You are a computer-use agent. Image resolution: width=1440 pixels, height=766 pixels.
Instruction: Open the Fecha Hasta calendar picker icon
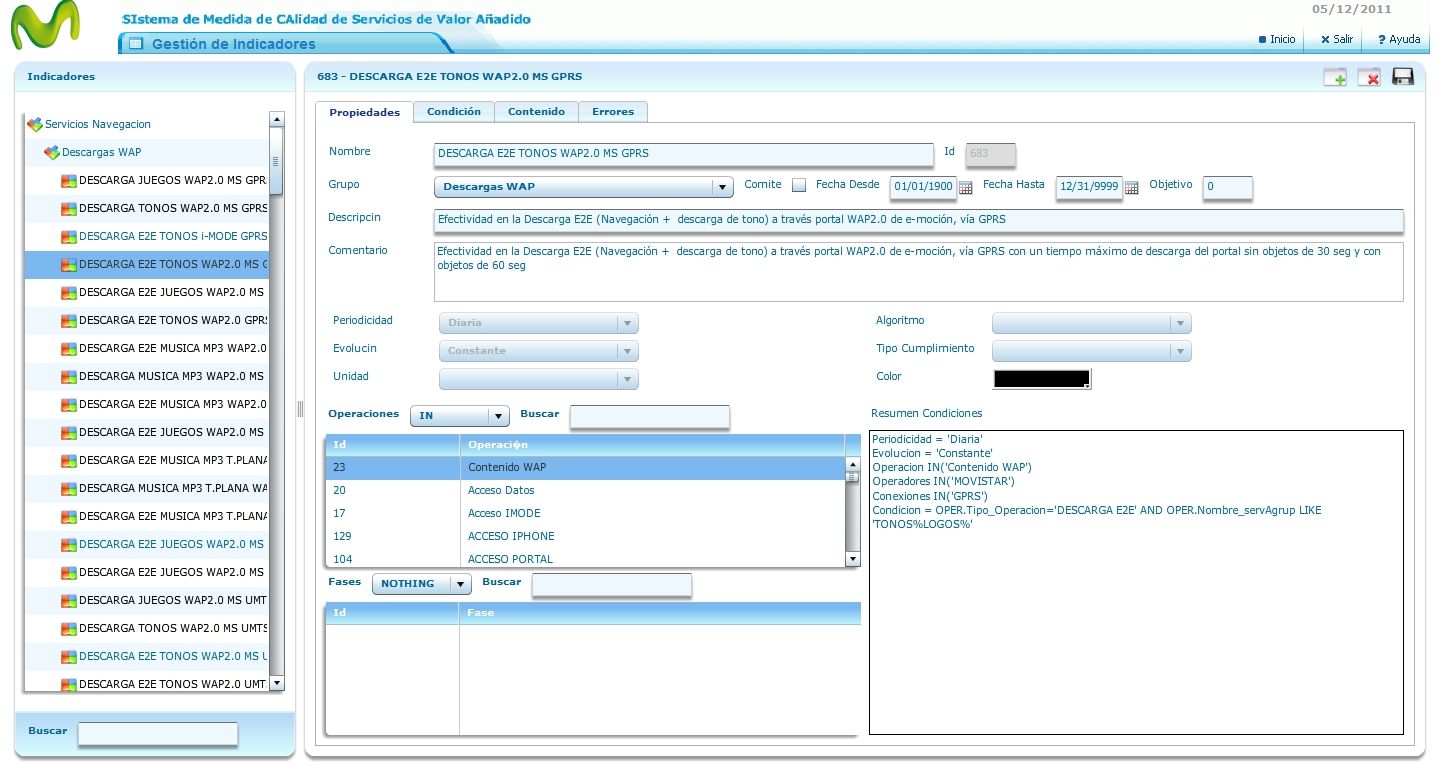[x=1131, y=187]
